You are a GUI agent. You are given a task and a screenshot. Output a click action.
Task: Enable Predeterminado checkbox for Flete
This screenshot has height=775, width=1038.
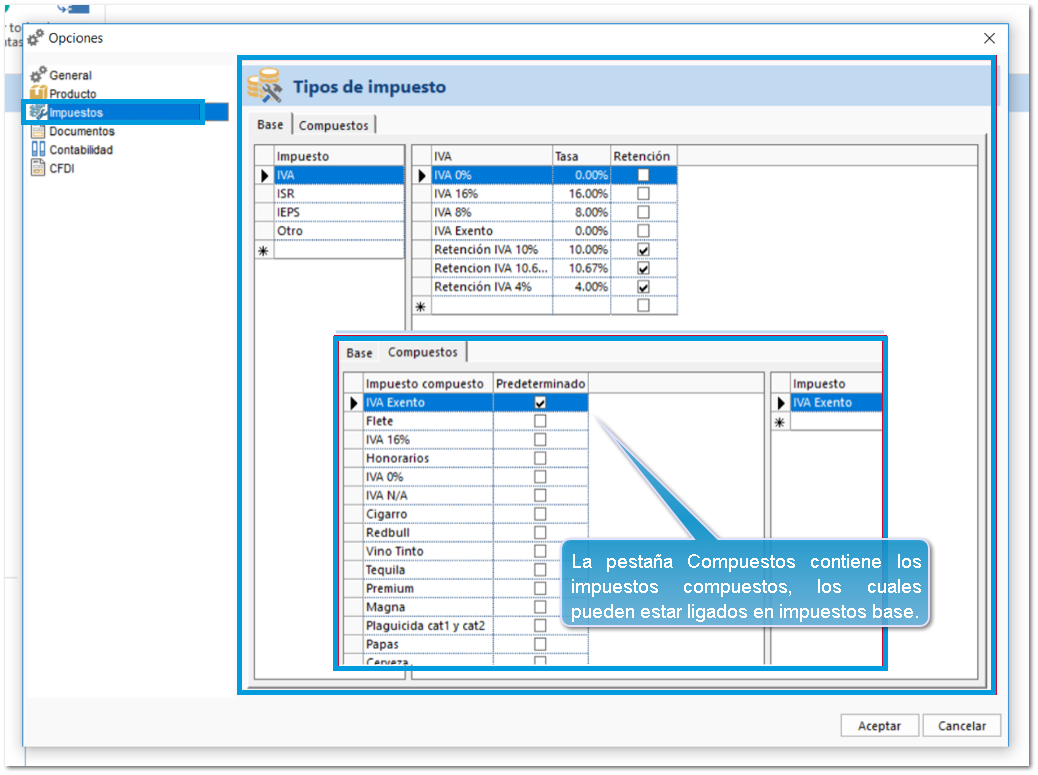point(540,421)
